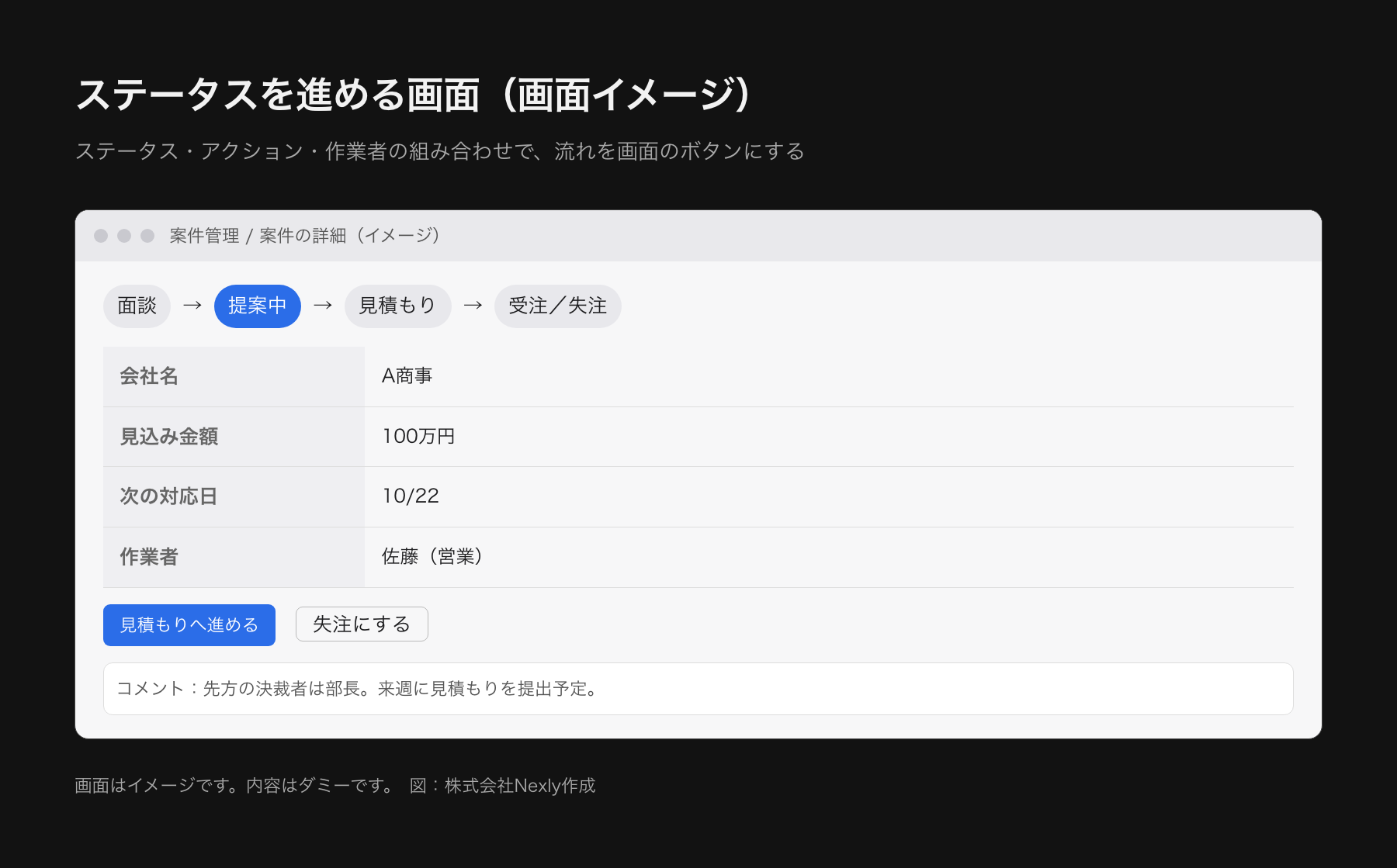This screenshot has width=1397, height=868.
Task: Click into the コメント field
Action: point(698,689)
